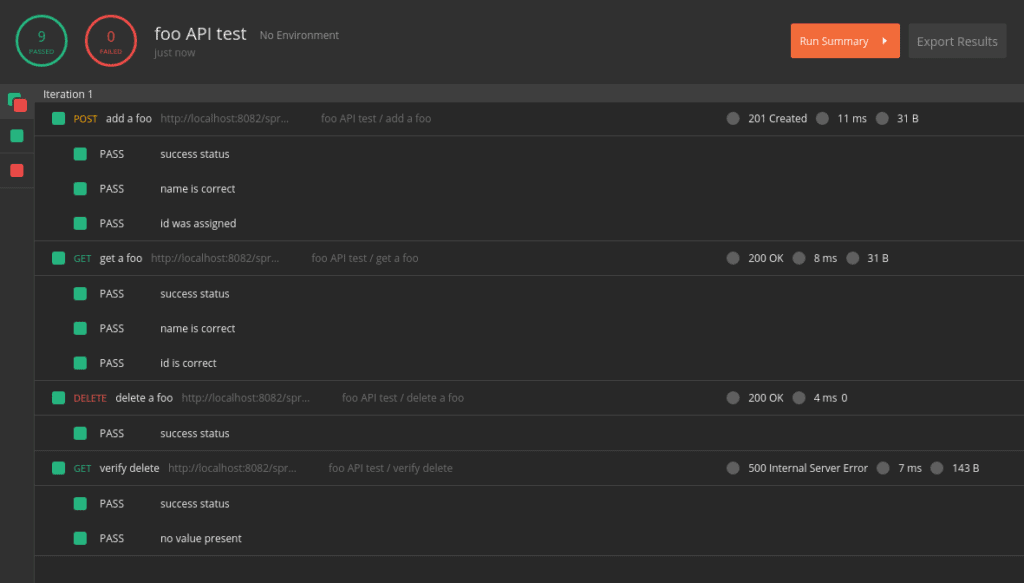Click the PASS indicator for id was assigned
The image size is (1024, 583).
80,223
